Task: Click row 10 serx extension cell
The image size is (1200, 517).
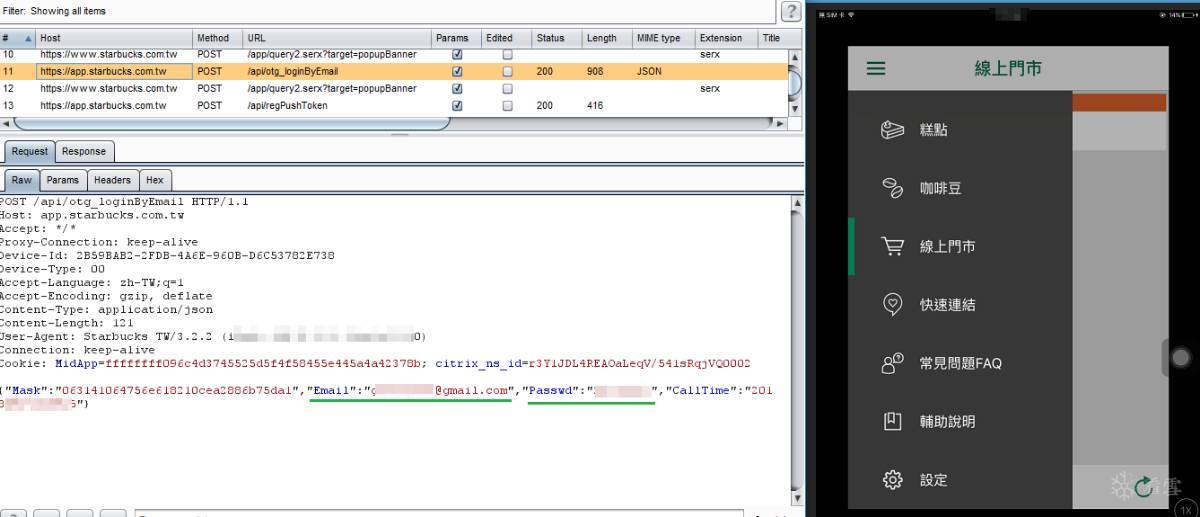Action: (x=710, y=54)
